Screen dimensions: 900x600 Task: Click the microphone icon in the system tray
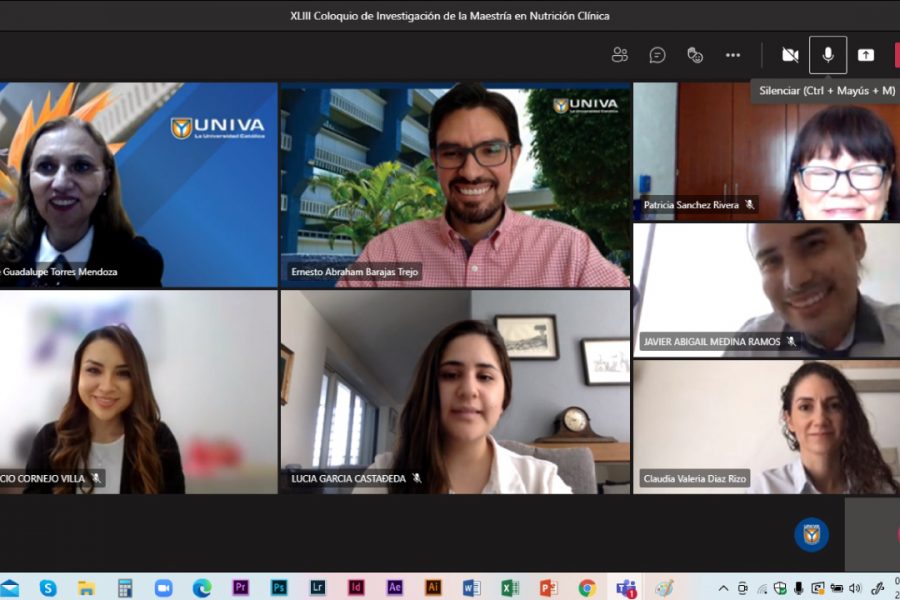click(798, 588)
